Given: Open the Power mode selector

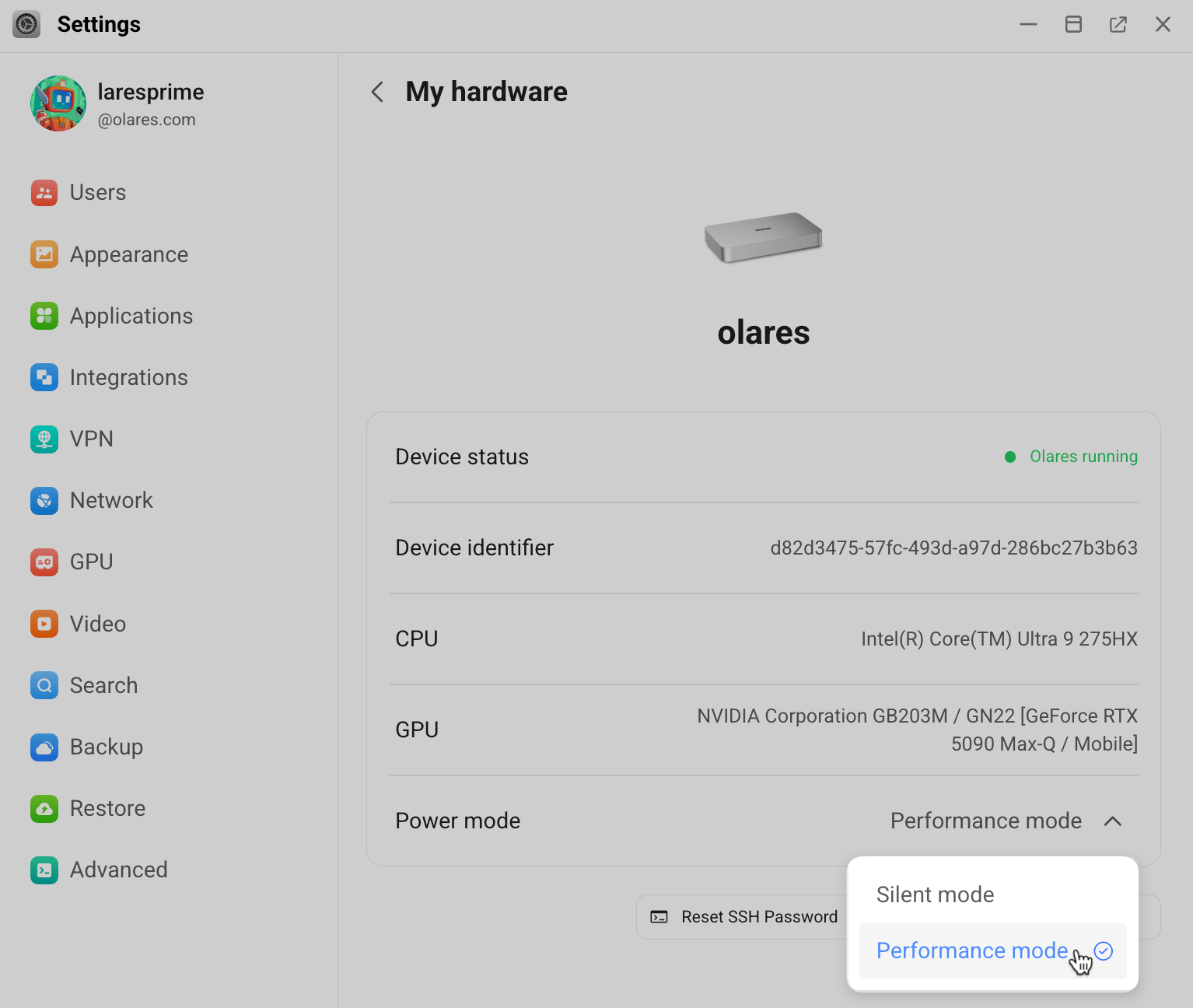Looking at the screenshot, I should pyautogui.click(x=985, y=821).
